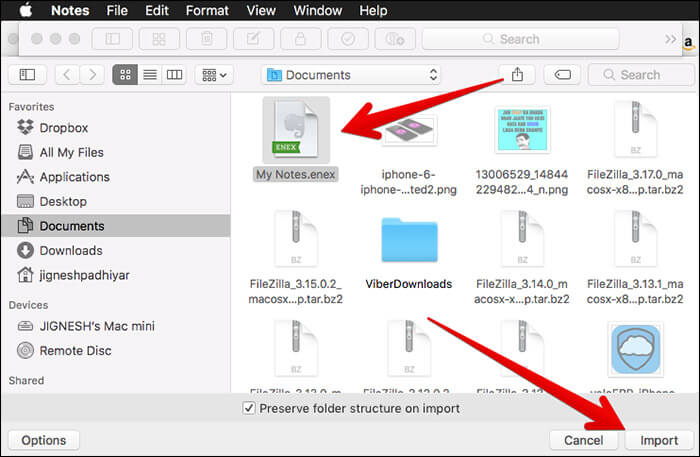The height and width of the screenshot is (457, 700).
Task: Select Desktop in sidebar
Action: point(116,201)
